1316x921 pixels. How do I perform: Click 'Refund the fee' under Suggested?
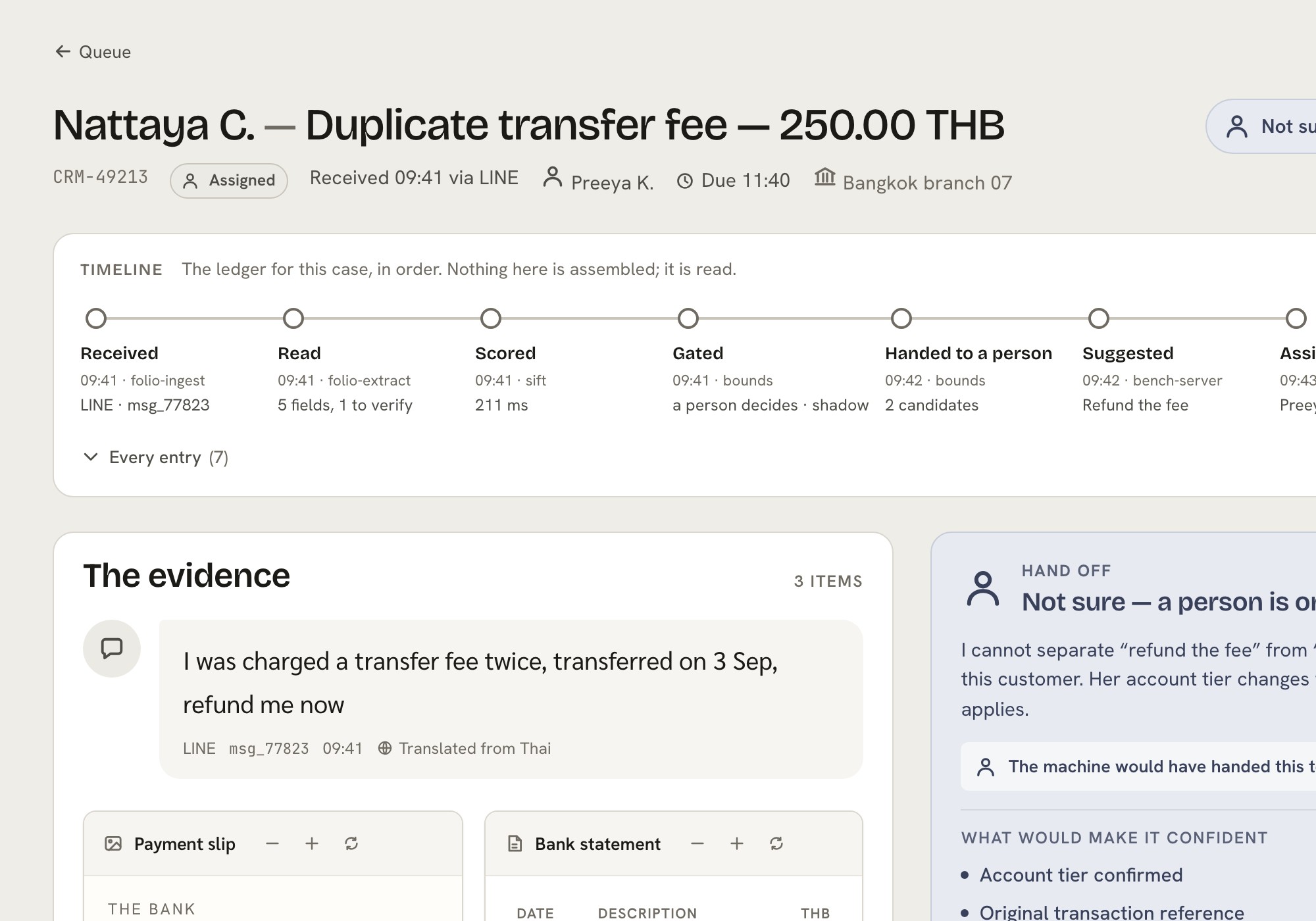1135,405
